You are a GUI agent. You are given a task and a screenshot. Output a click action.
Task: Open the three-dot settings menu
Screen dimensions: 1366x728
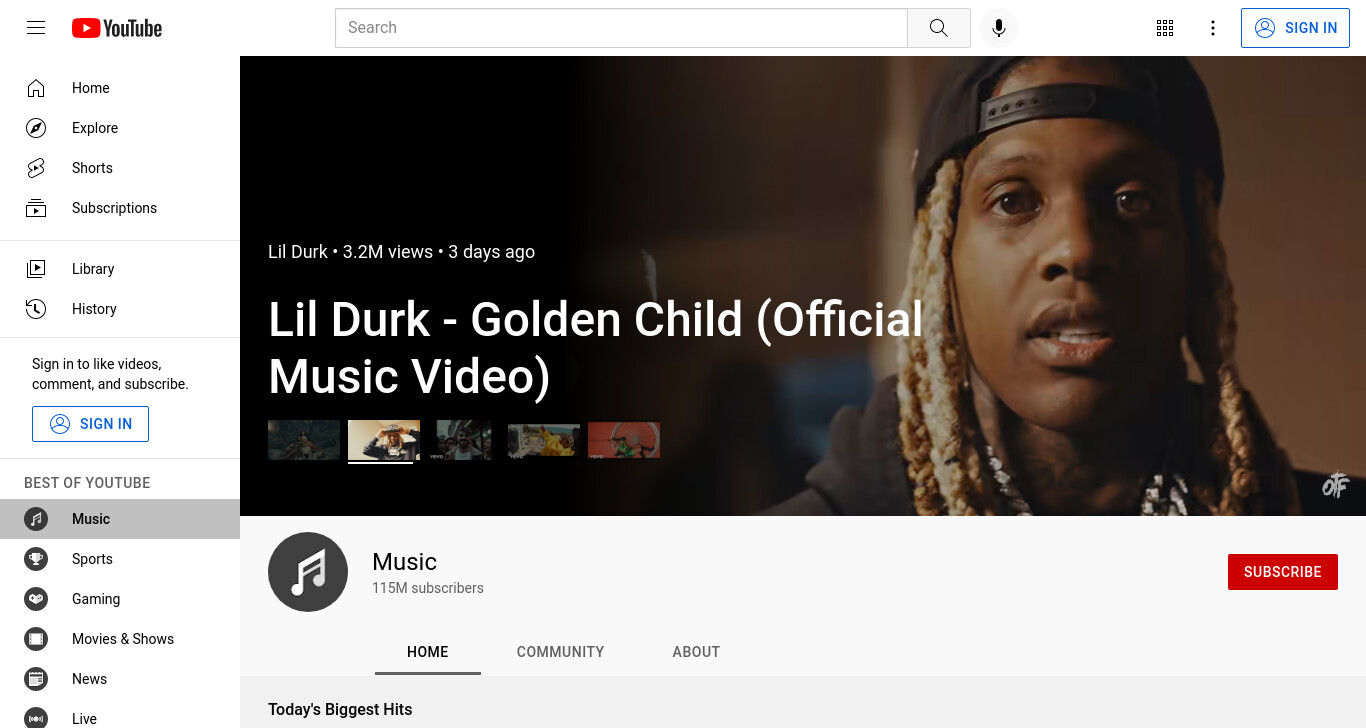coord(1213,28)
